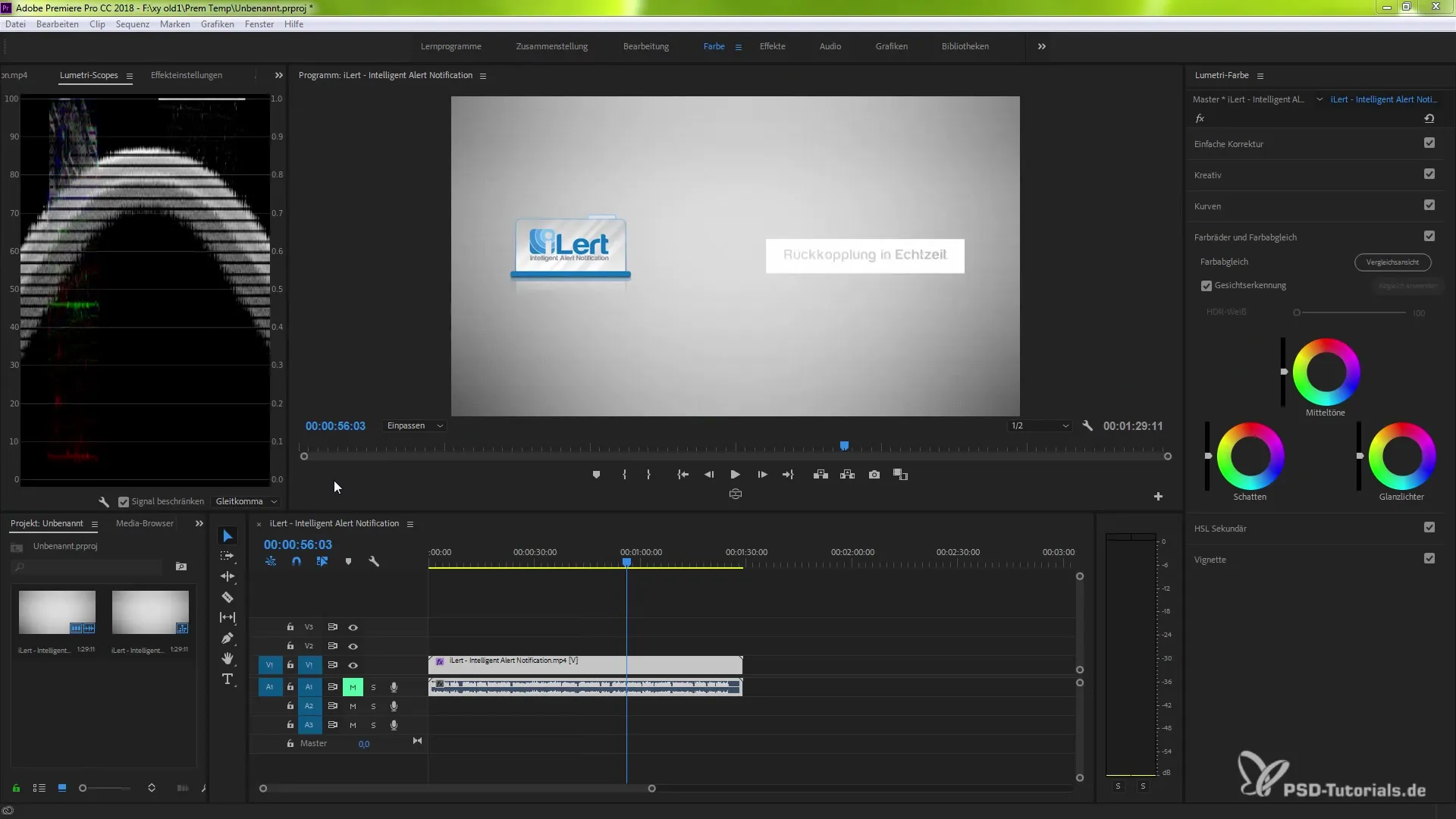Go to Out point
1456x819 pixels.
[x=789, y=475]
